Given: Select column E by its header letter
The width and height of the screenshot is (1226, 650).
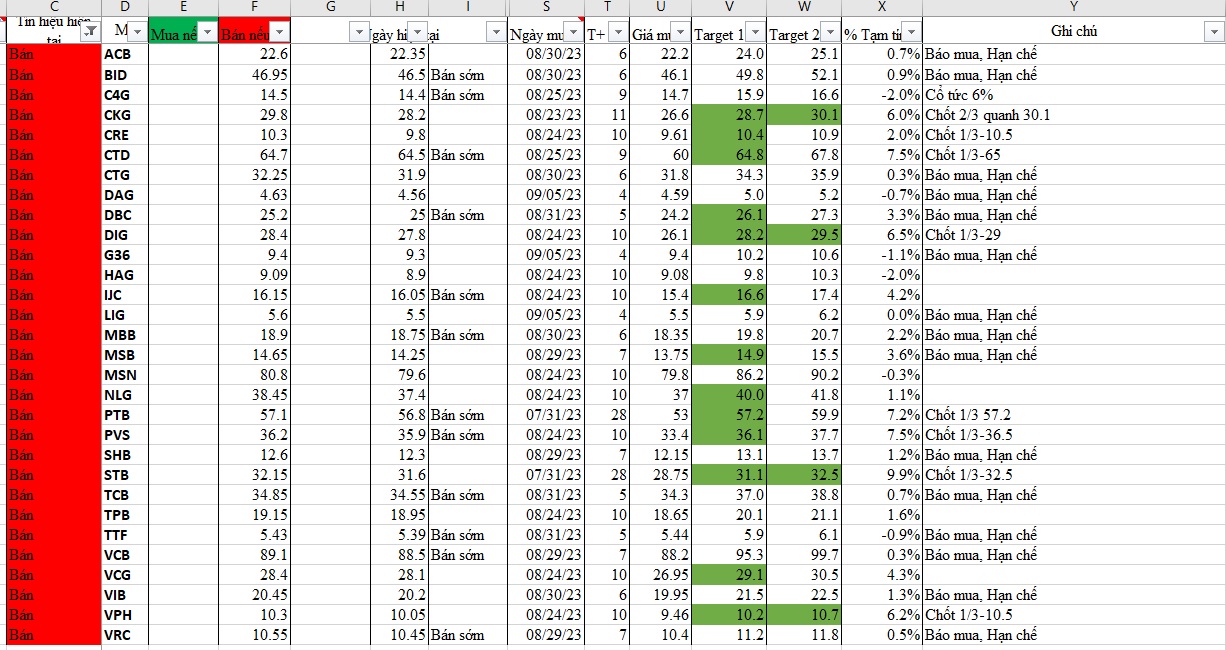Looking at the screenshot, I should 184,8.
